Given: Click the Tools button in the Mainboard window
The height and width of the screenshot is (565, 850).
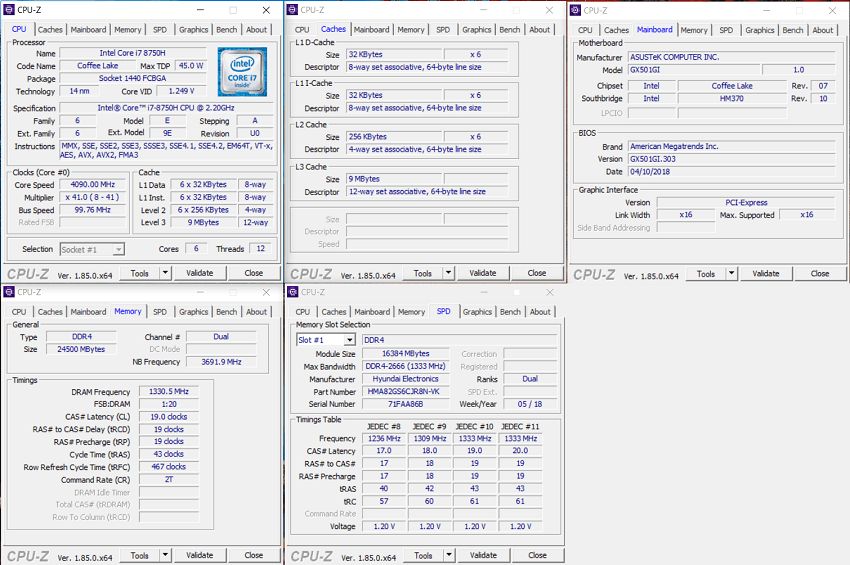Looking at the screenshot, I should [706, 273].
